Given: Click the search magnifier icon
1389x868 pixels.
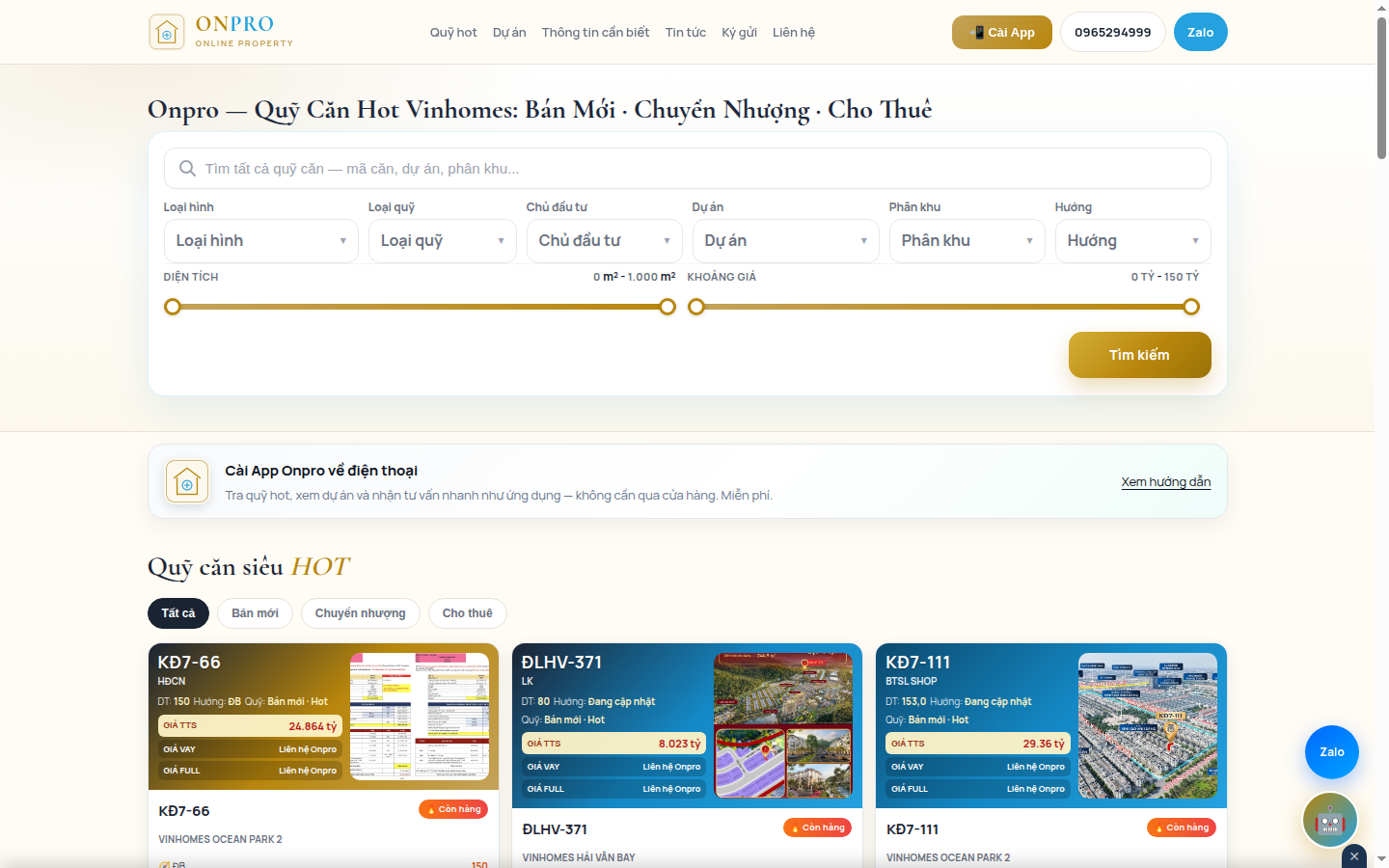Looking at the screenshot, I should click(187, 169).
